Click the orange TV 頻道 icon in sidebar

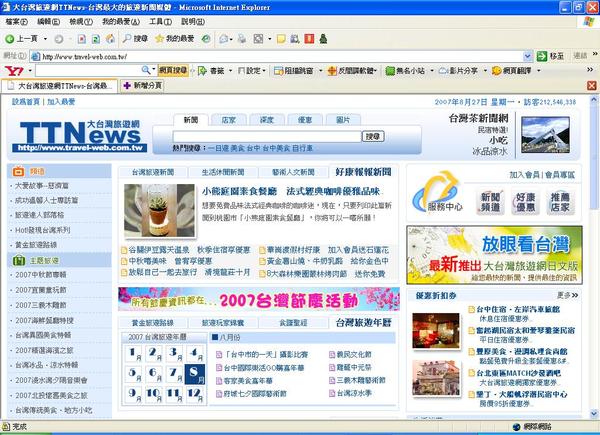click(18, 171)
